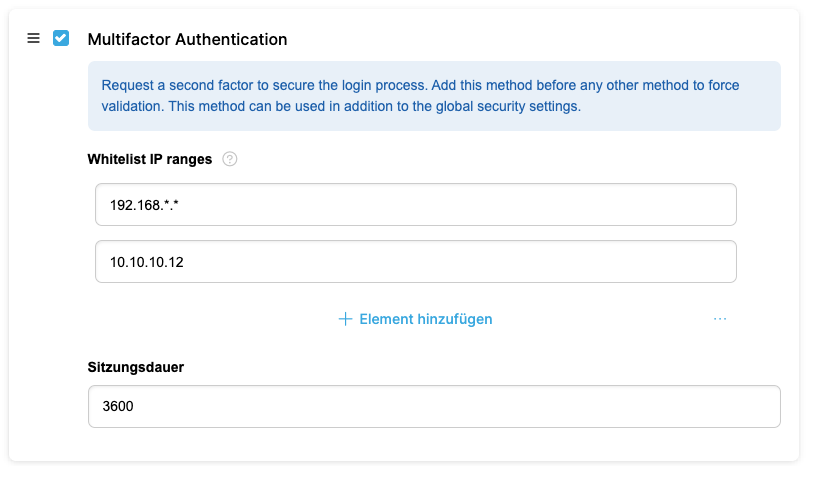
Task: Open the three-dot options for IP ranges
Action: [720, 319]
